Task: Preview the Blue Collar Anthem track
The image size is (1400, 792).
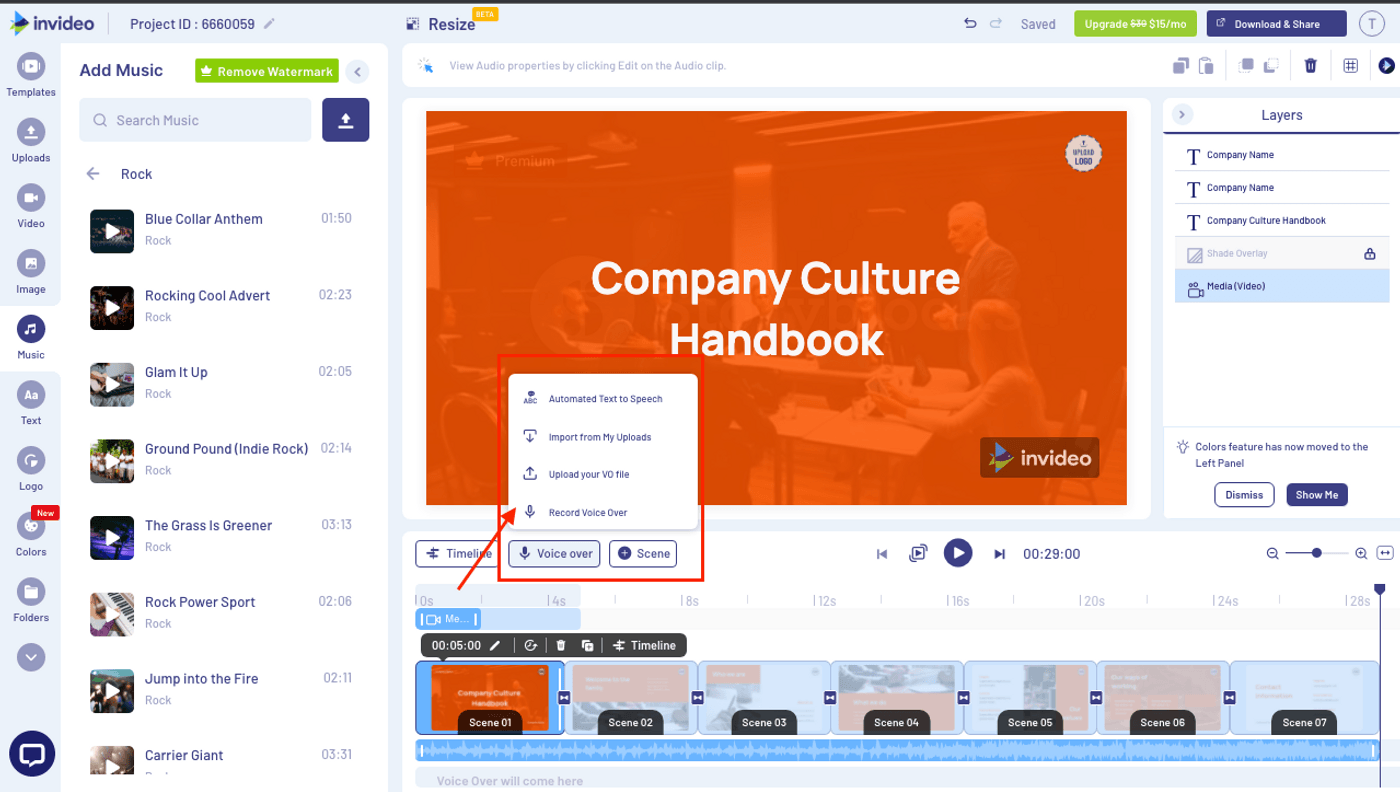Action: tap(112, 231)
